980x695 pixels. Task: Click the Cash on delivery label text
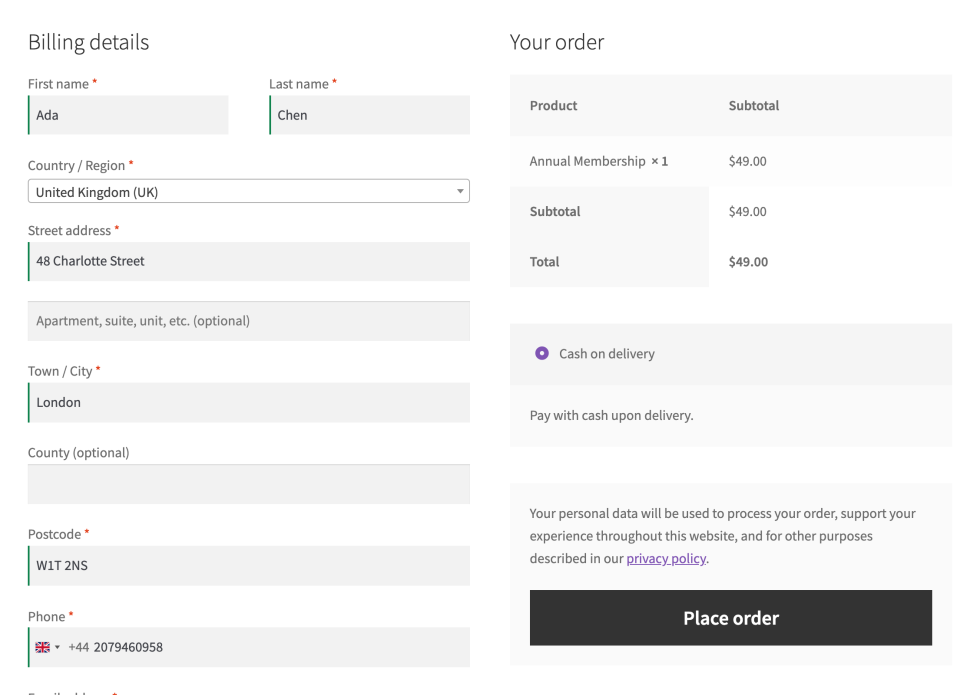[x=606, y=354]
